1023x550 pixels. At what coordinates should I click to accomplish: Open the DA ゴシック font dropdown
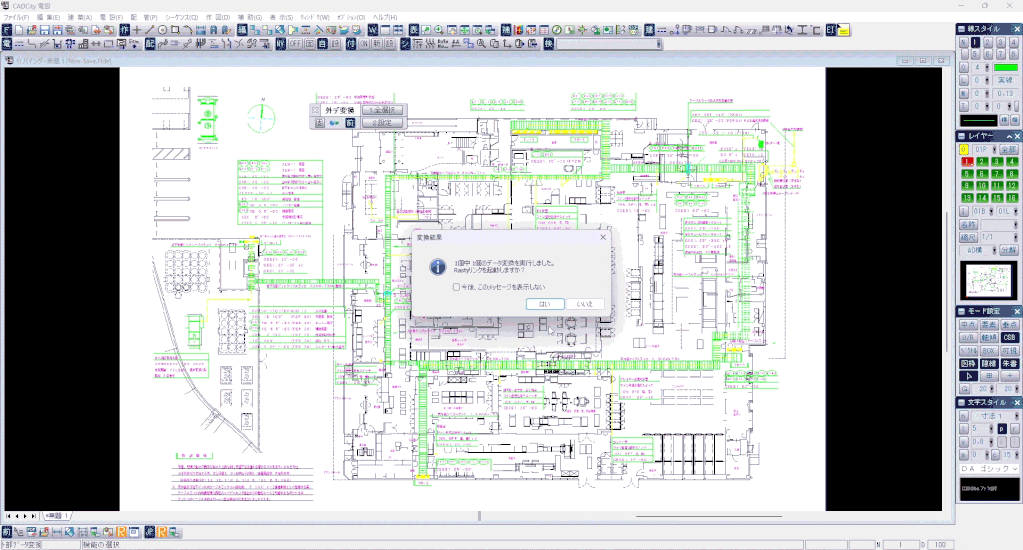(x=989, y=469)
